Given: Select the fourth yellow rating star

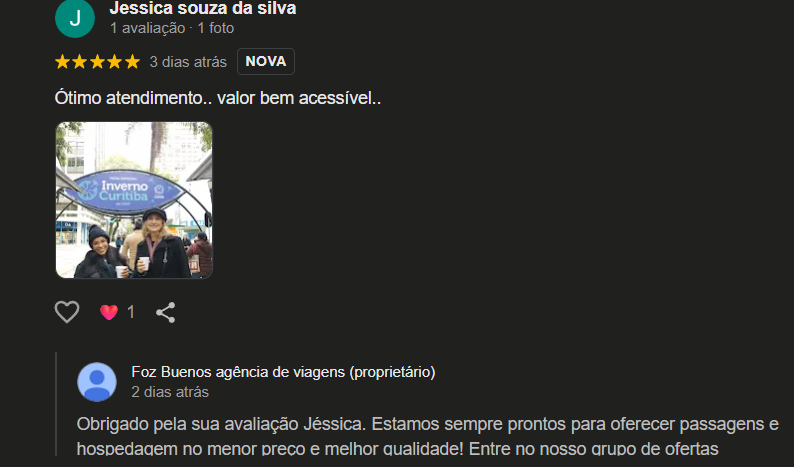Looking at the screenshot, I should [114, 62].
